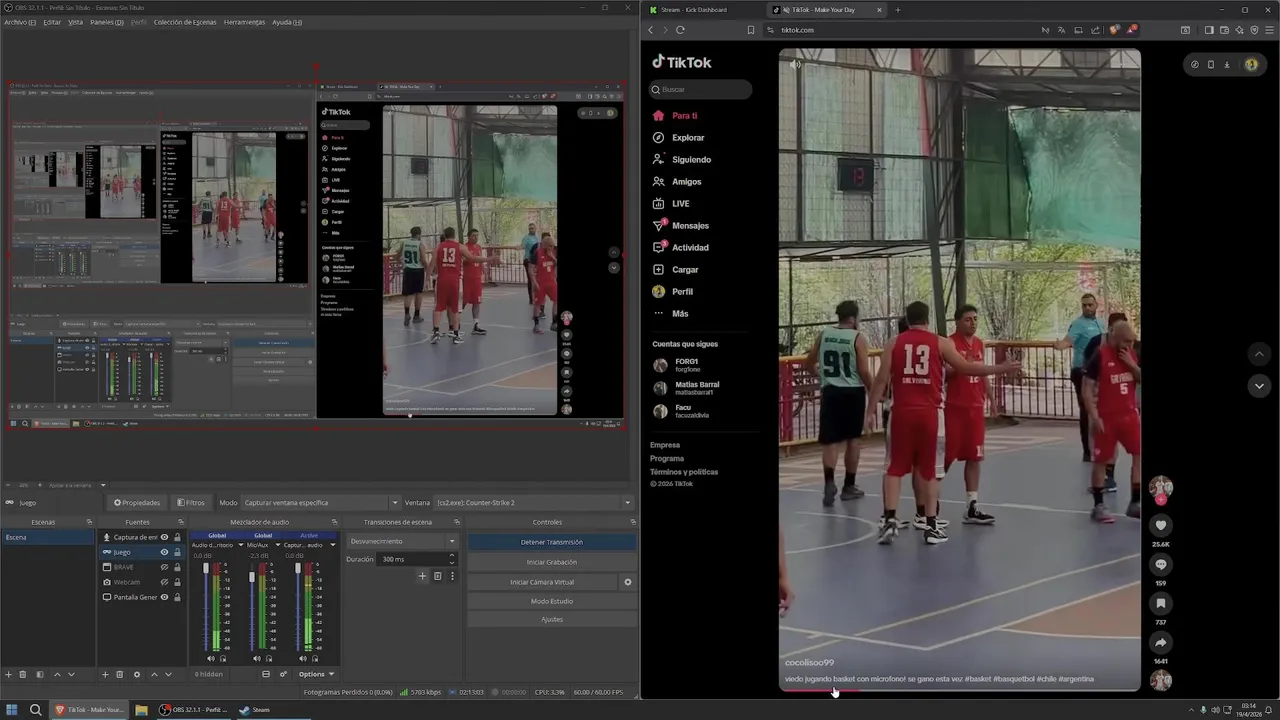Open TikTok Explorar sidebar item
Viewport: 1280px width, 720px height.
click(688, 138)
